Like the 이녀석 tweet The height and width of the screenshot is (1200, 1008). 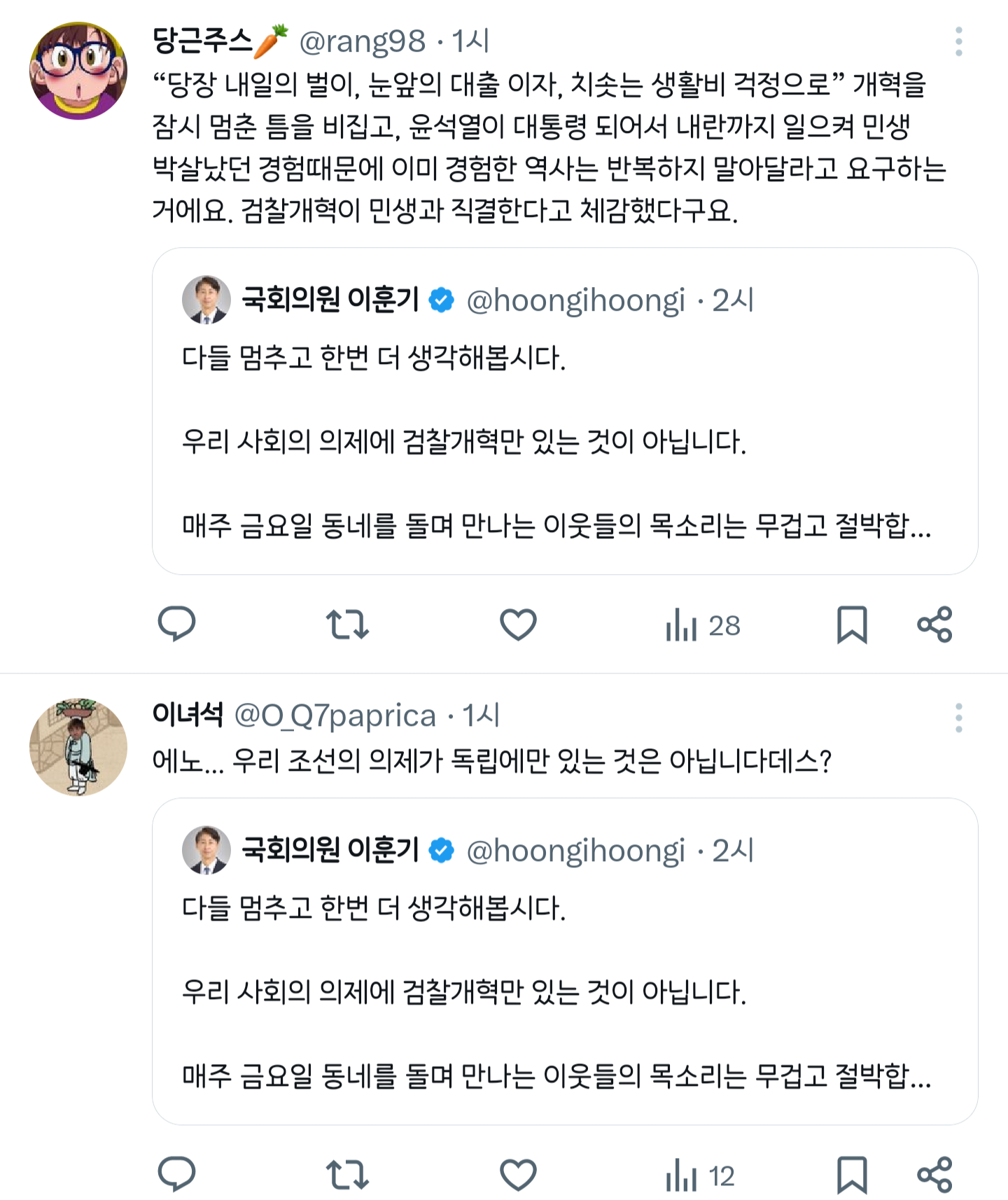pyautogui.click(x=518, y=1174)
